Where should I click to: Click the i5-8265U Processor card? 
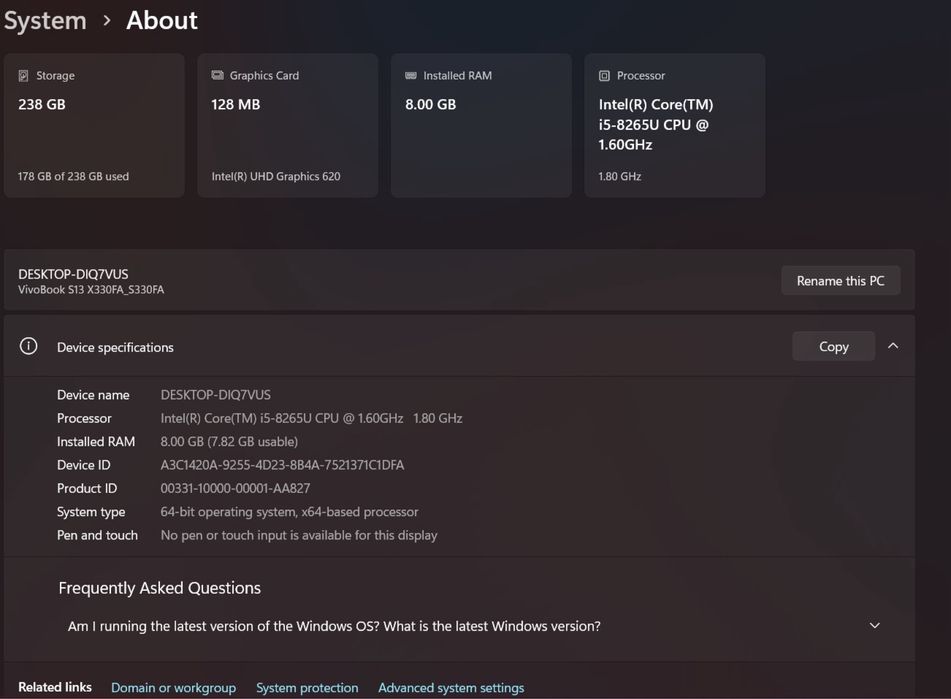pyautogui.click(x=675, y=126)
